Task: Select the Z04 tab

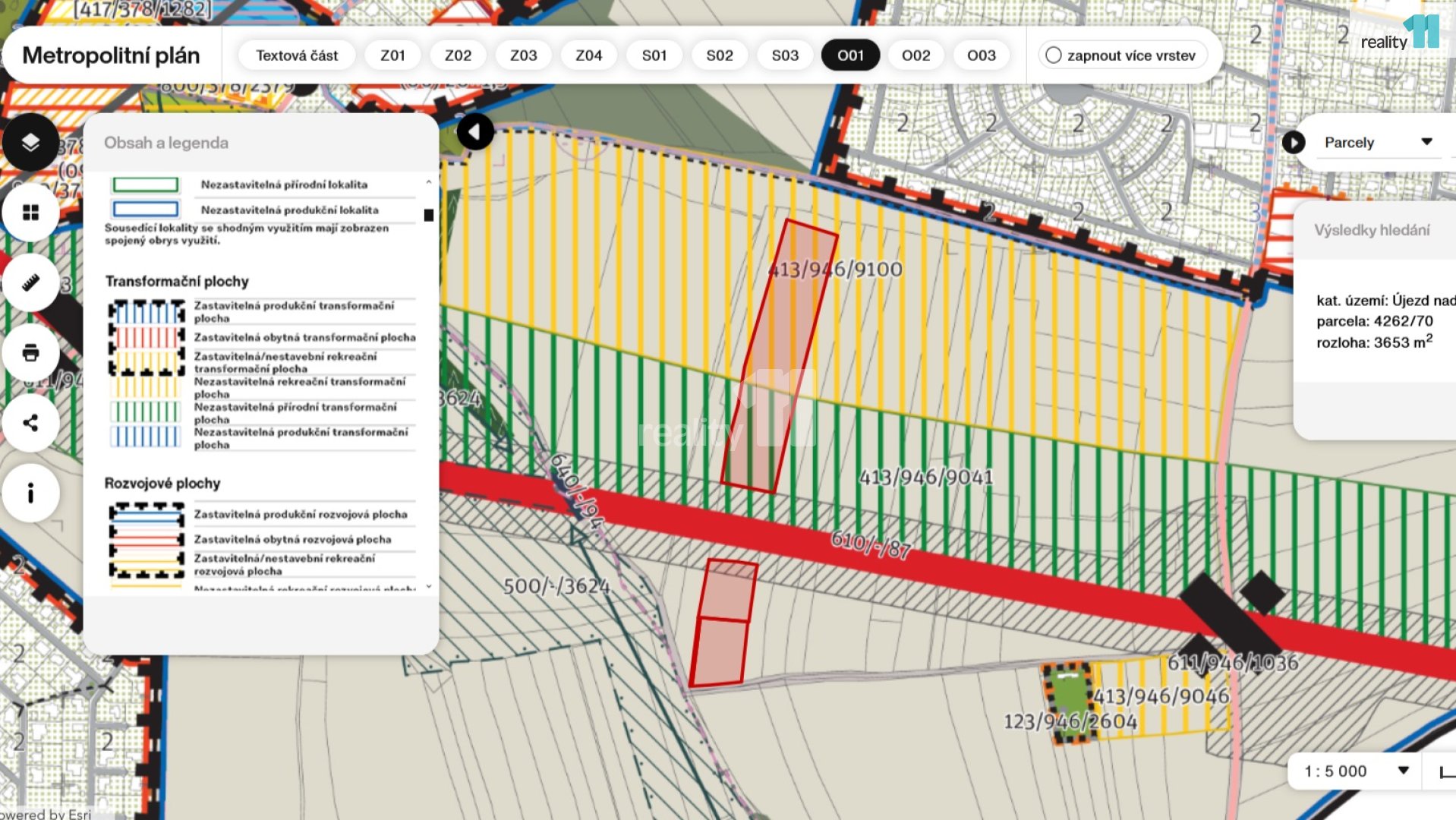Action: [588, 55]
